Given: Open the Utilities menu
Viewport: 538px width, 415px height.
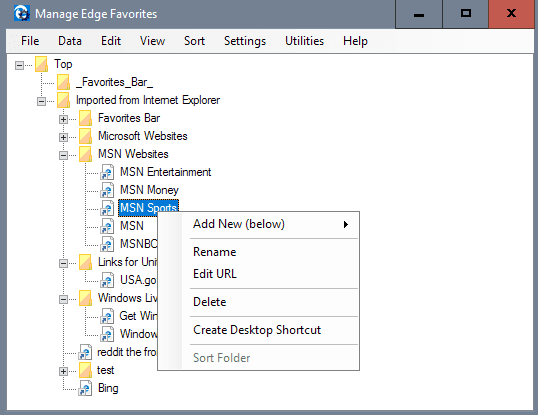Looking at the screenshot, I should 304,41.
